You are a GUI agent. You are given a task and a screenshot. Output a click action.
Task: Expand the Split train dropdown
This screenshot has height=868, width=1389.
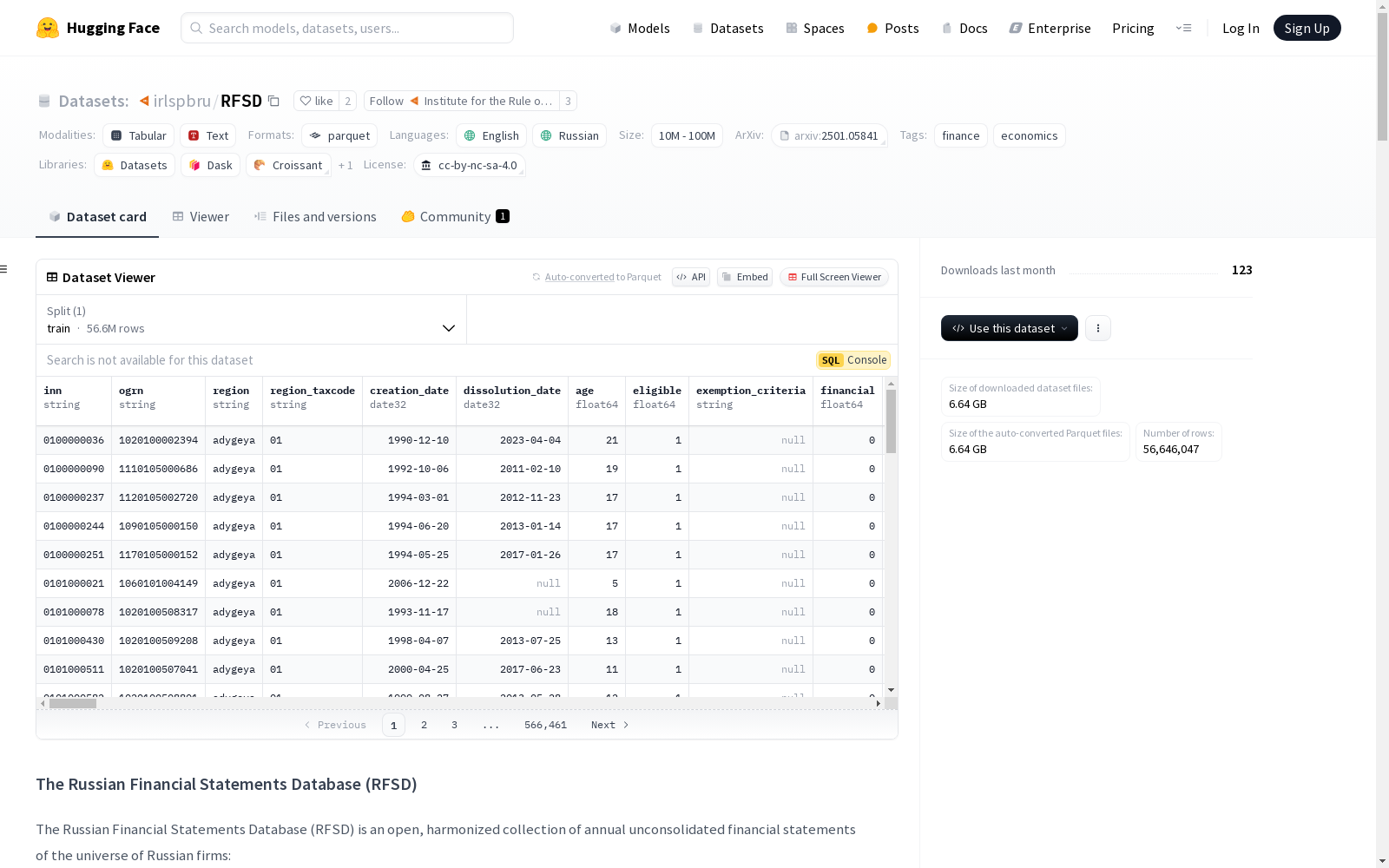[x=251, y=319]
